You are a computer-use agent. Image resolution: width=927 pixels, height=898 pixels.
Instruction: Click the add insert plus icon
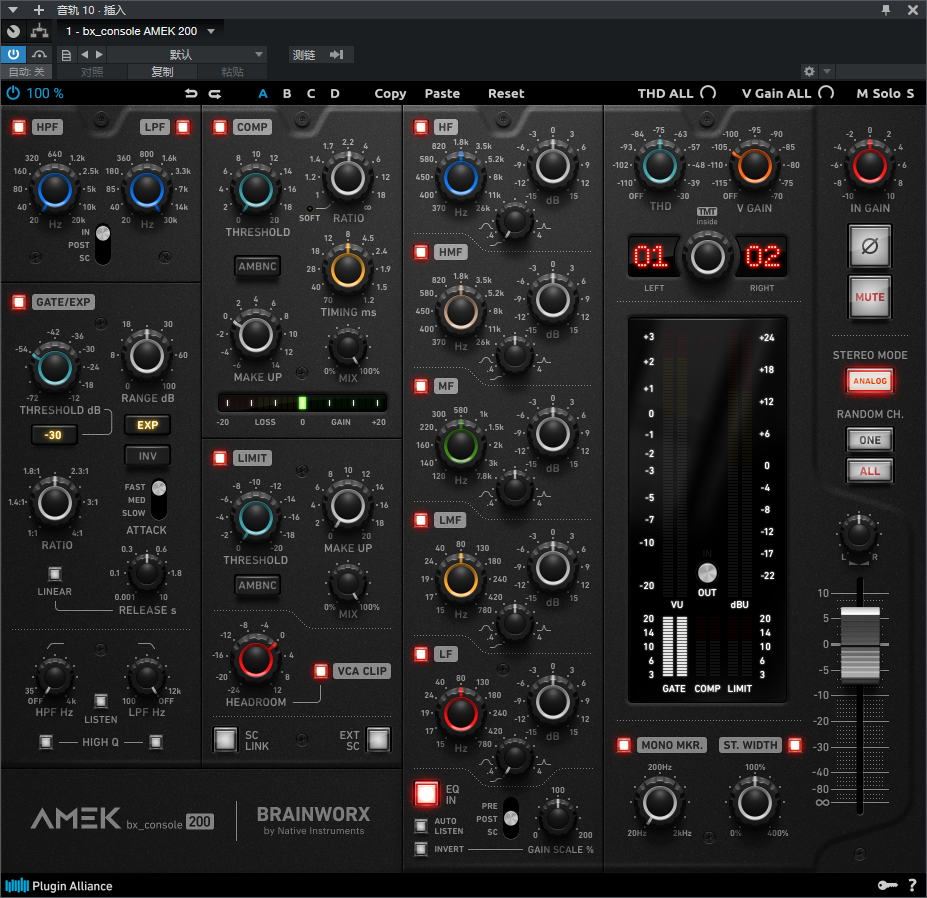click(39, 10)
